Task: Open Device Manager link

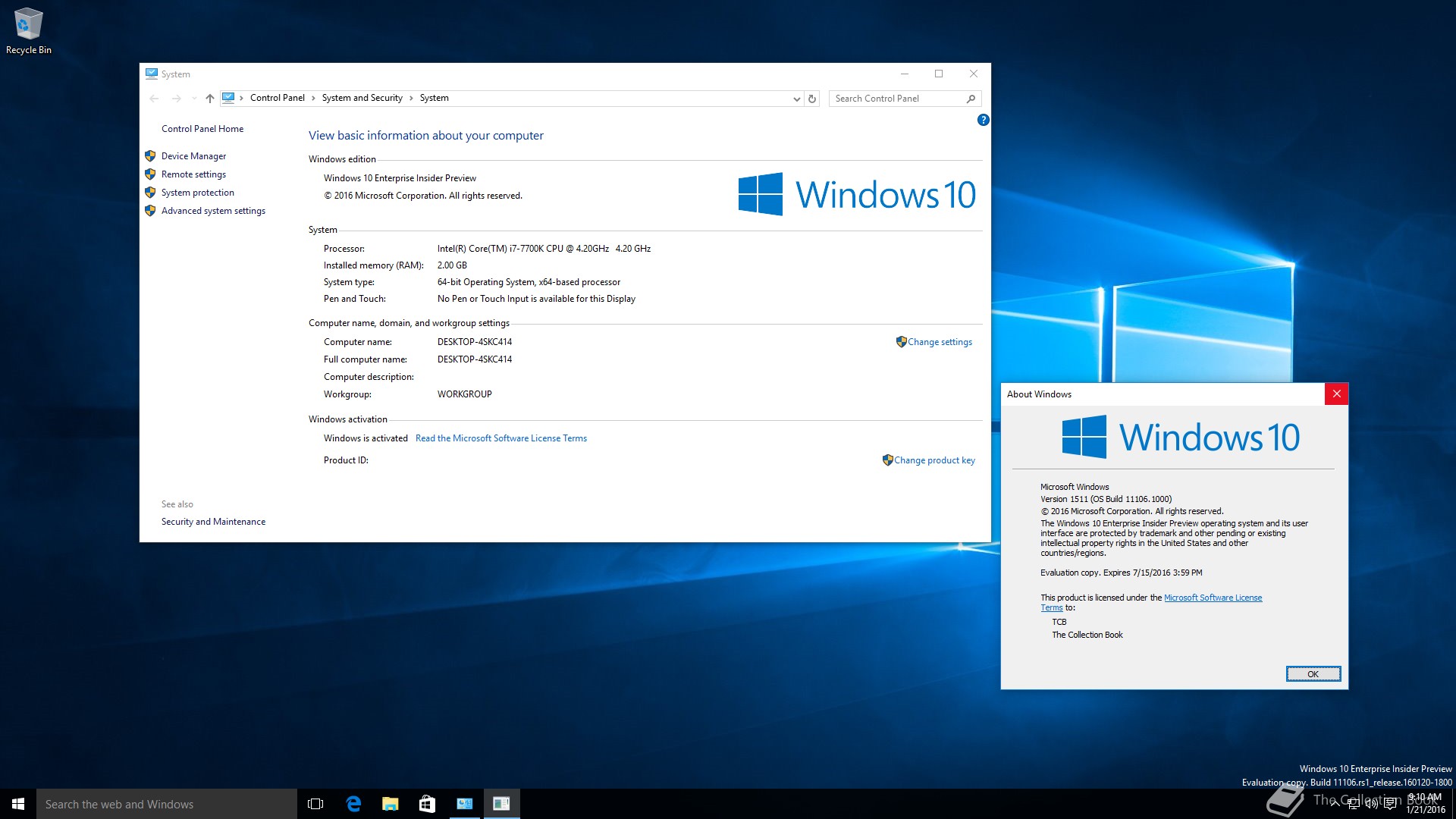Action: pyautogui.click(x=193, y=156)
